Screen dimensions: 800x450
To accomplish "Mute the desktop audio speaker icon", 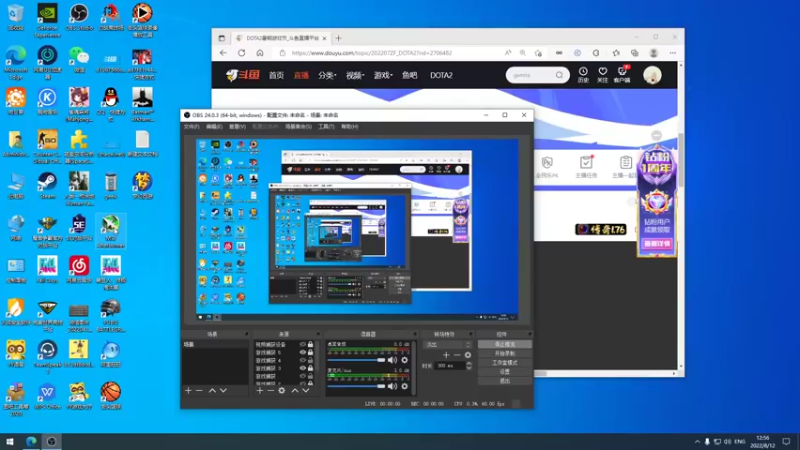I will (392, 360).
